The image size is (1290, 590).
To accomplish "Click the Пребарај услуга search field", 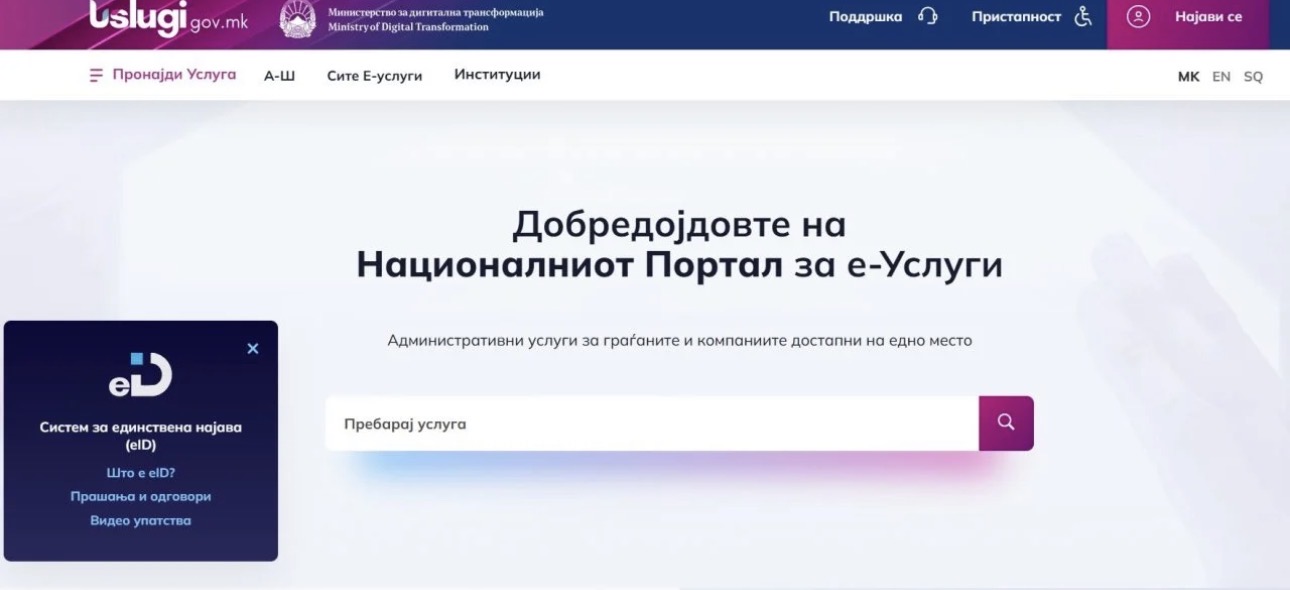I will 650,424.
